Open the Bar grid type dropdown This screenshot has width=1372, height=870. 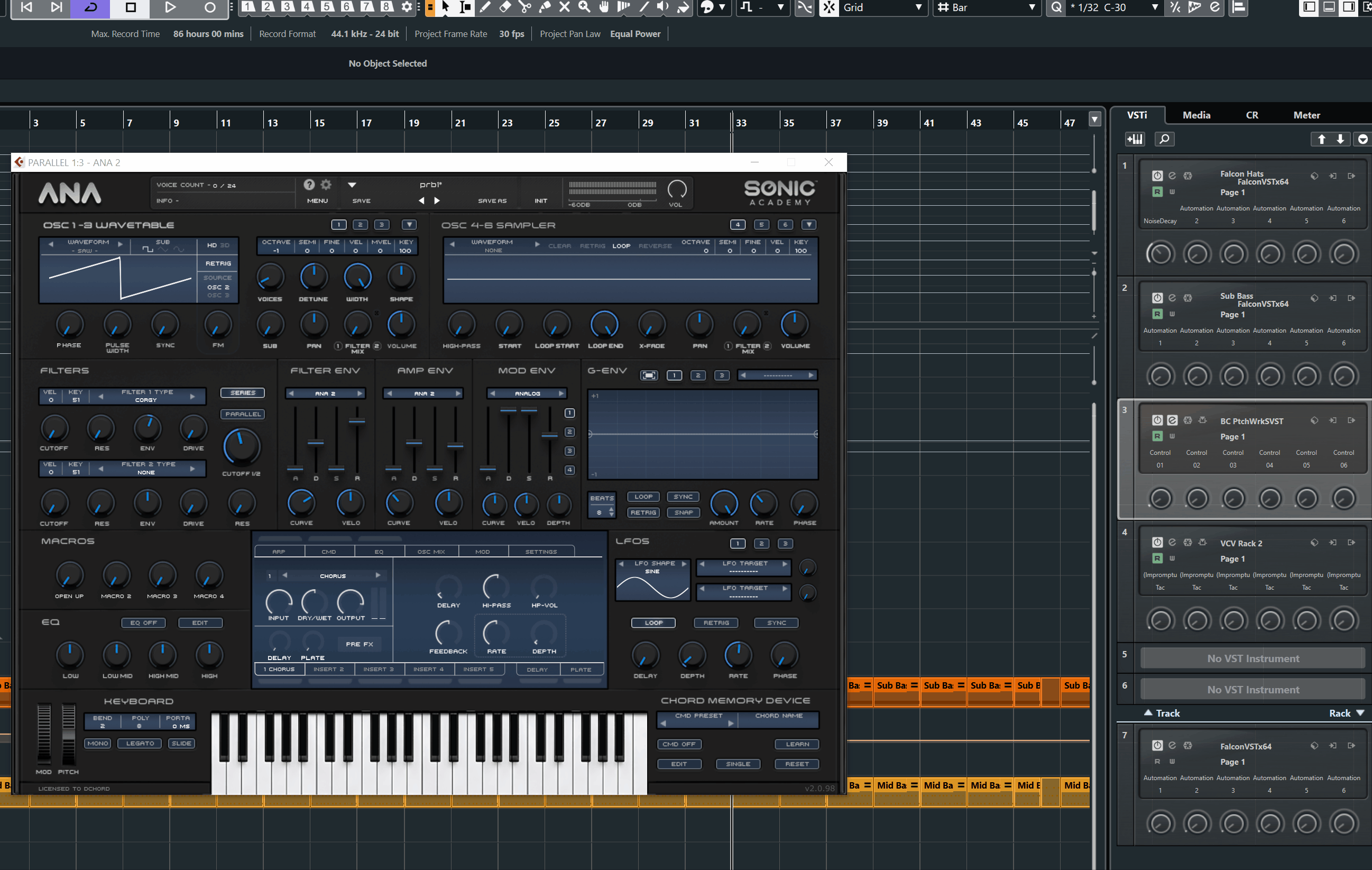tap(1032, 7)
